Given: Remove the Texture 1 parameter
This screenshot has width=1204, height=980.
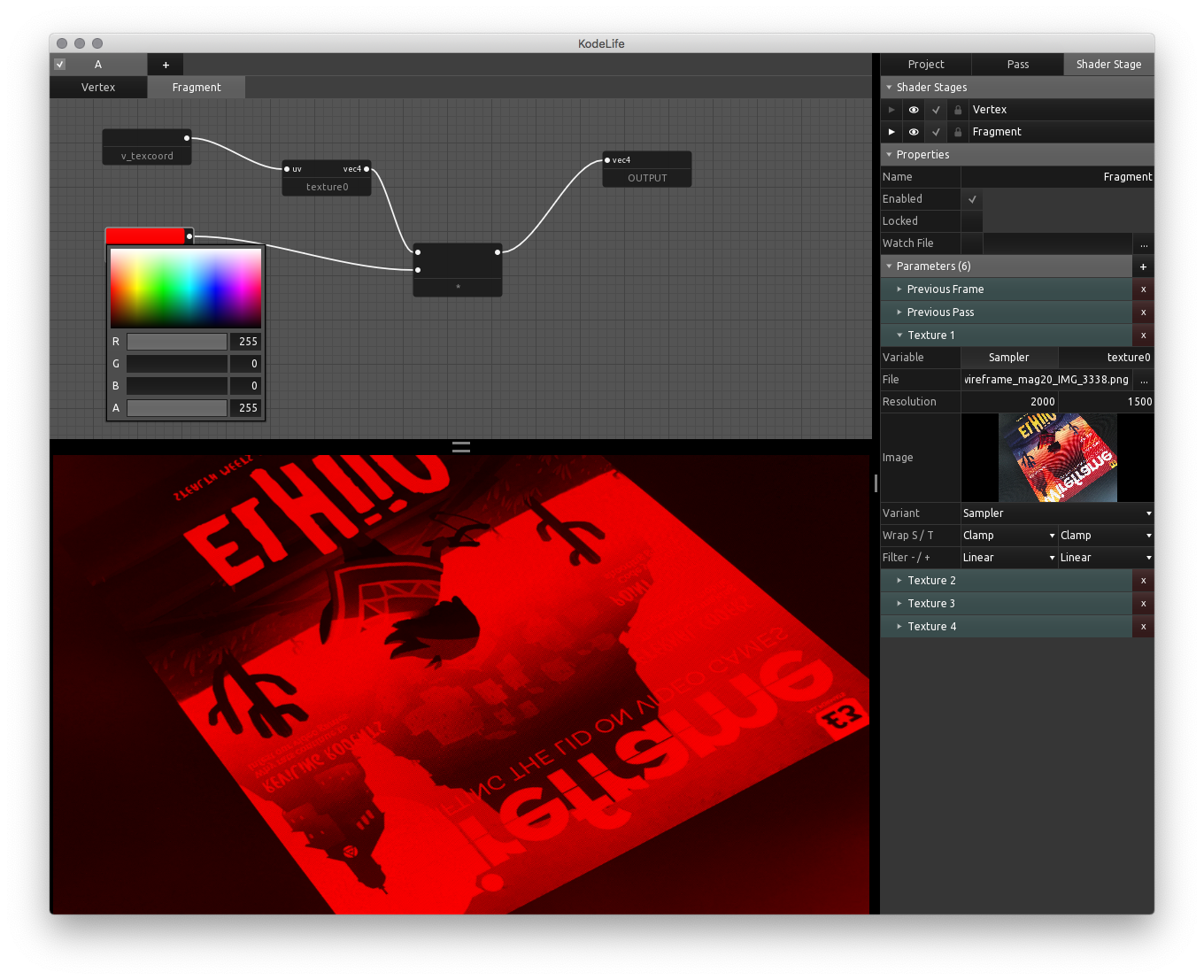Looking at the screenshot, I should [x=1143, y=336].
